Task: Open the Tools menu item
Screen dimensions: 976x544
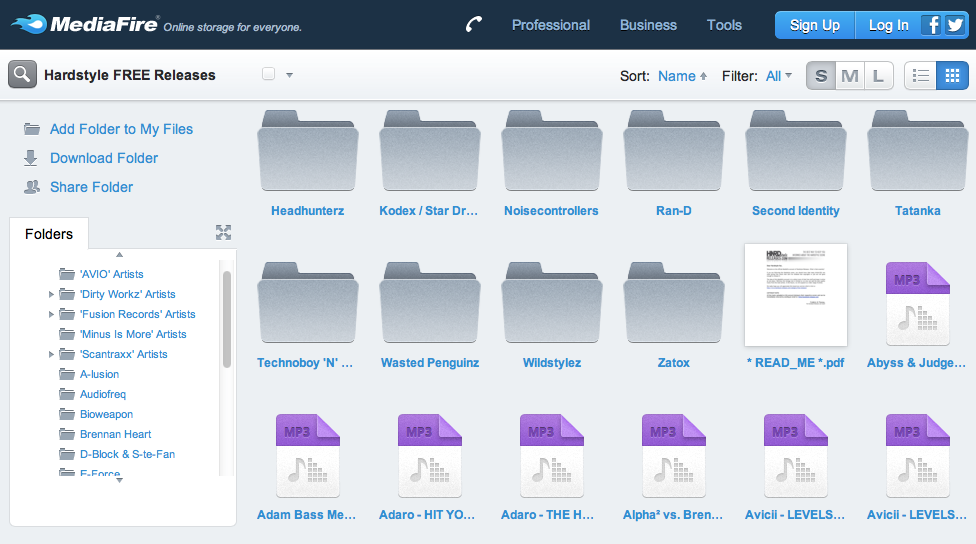Action: tap(724, 25)
